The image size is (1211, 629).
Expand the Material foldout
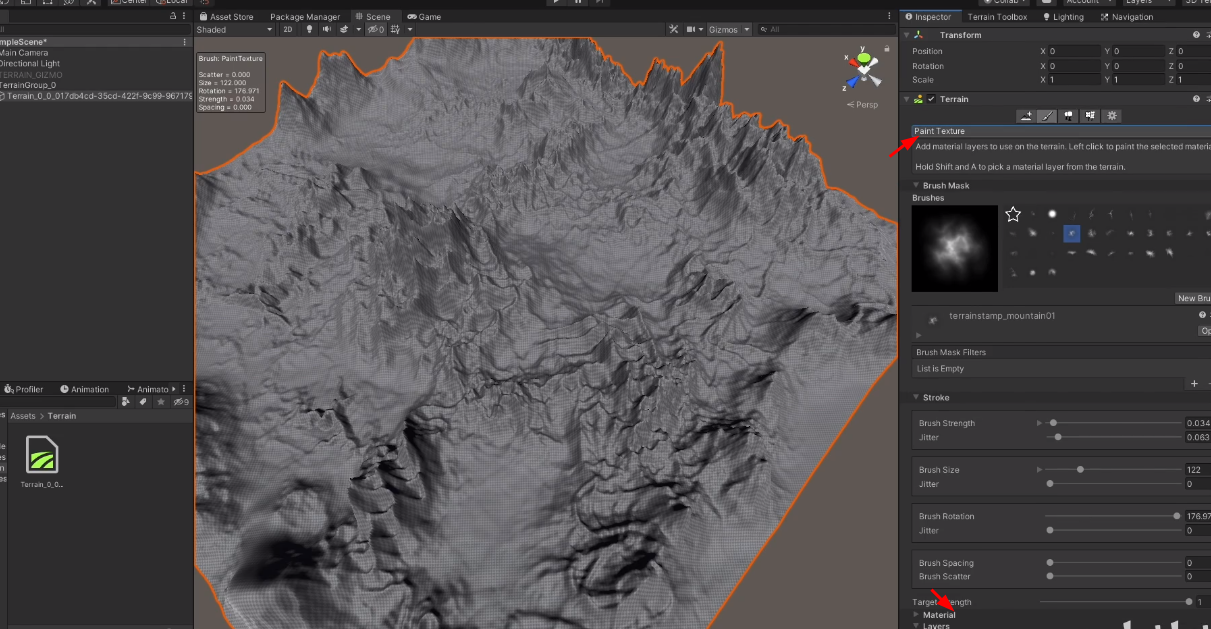tap(916, 614)
